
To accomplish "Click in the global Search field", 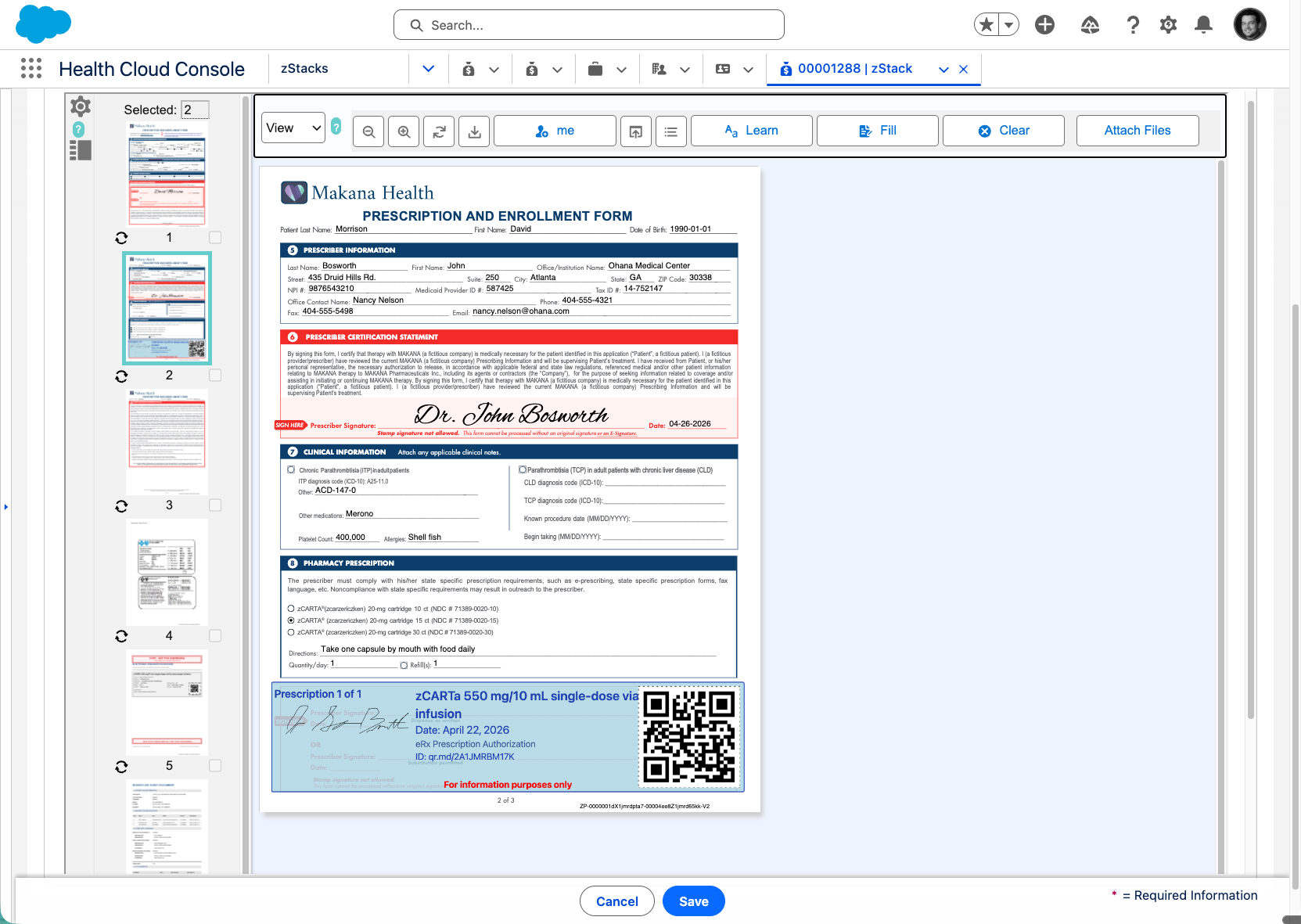I will click(589, 25).
